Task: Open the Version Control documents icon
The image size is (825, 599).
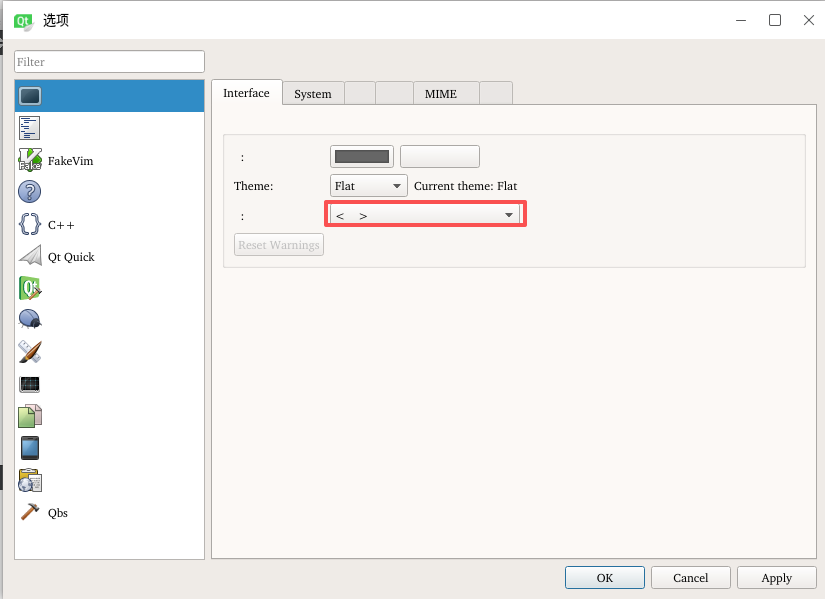Action: [30, 416]
